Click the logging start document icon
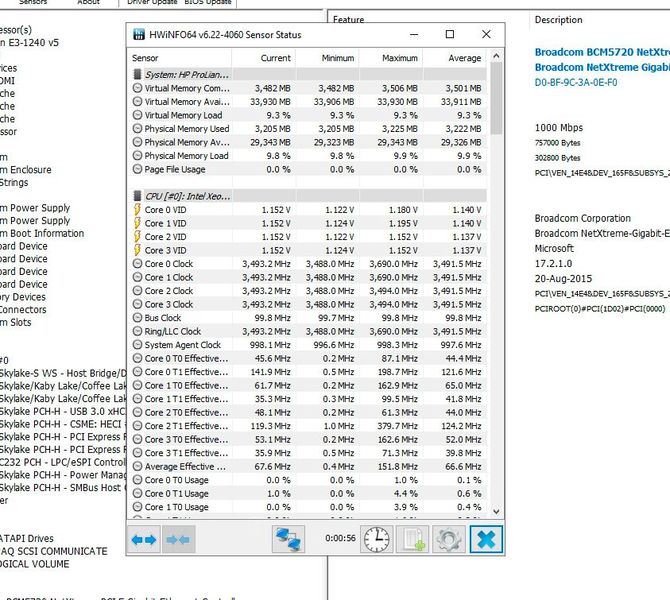This screenshot has width=670, height=600. [x=412, y=539]
